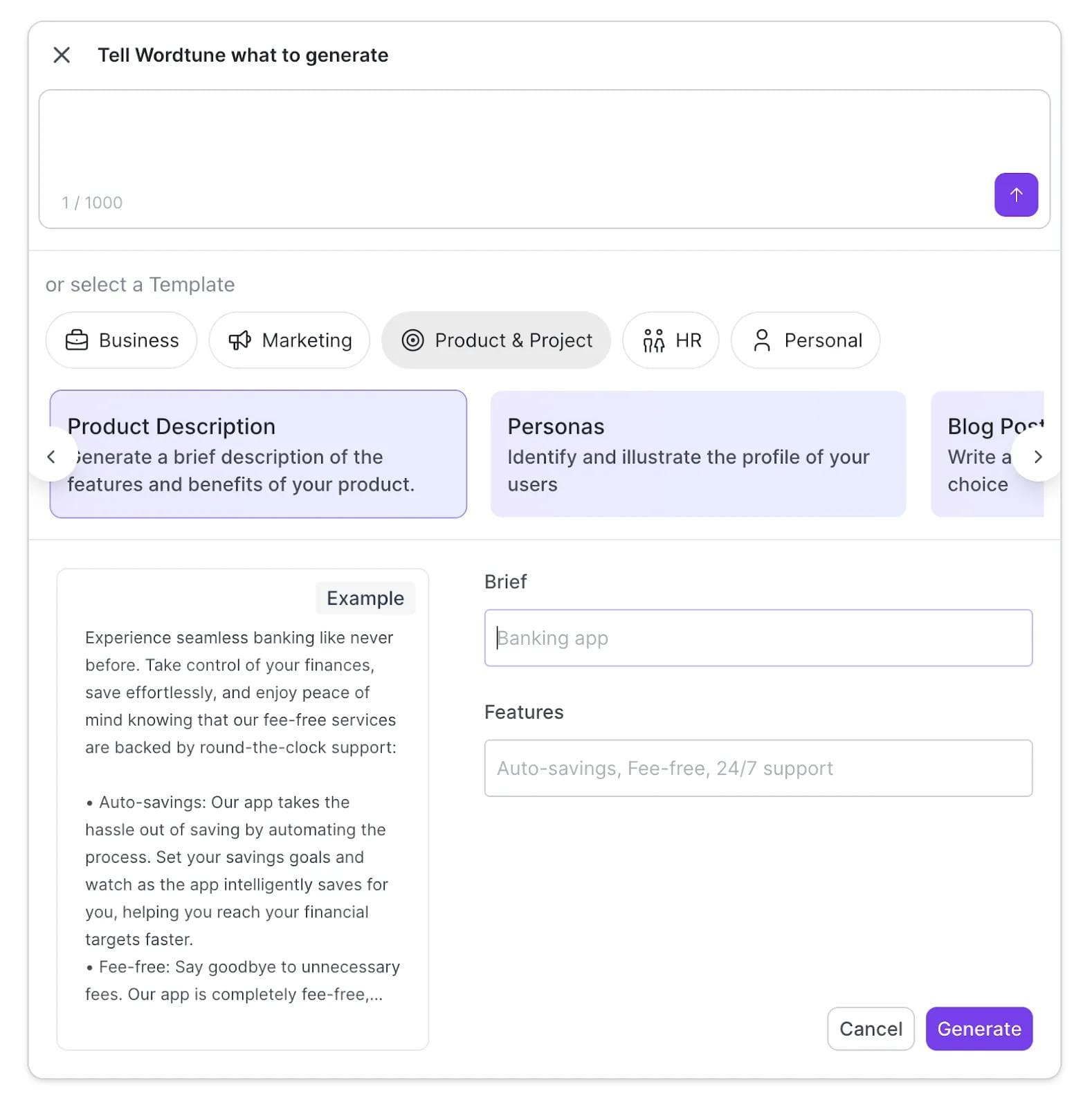Switch to Marketing template category
Screen dimensions: 1092x1107
coord(289,340)
